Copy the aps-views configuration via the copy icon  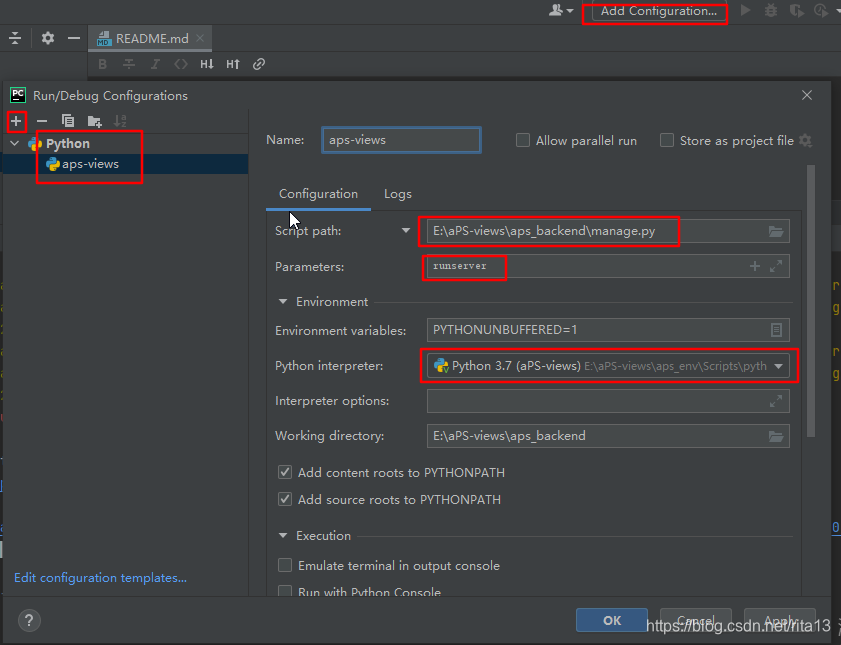[x=66, y=121]
